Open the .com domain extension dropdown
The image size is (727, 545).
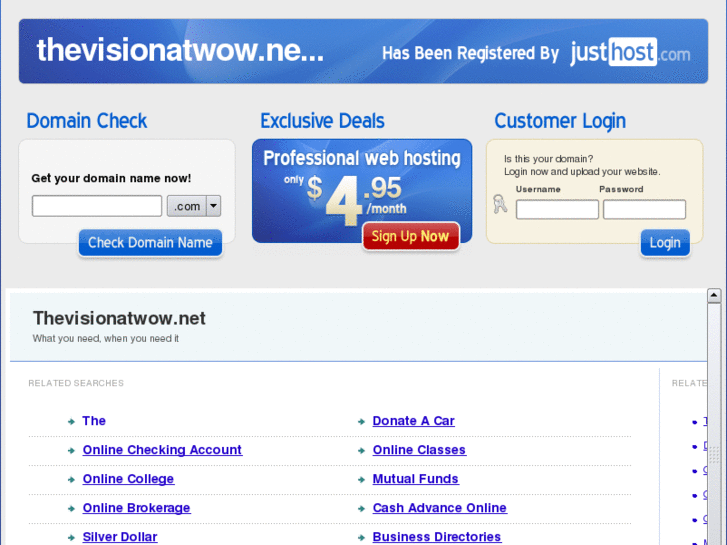[x=194, y=206]
